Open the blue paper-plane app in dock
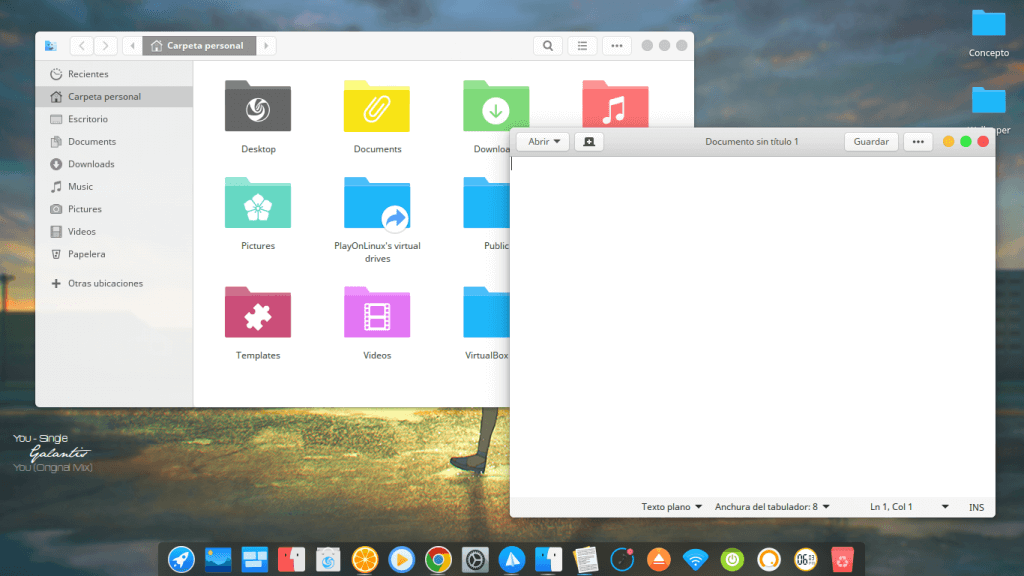This screenshot has height=576, width=1024. pos(512,560)
